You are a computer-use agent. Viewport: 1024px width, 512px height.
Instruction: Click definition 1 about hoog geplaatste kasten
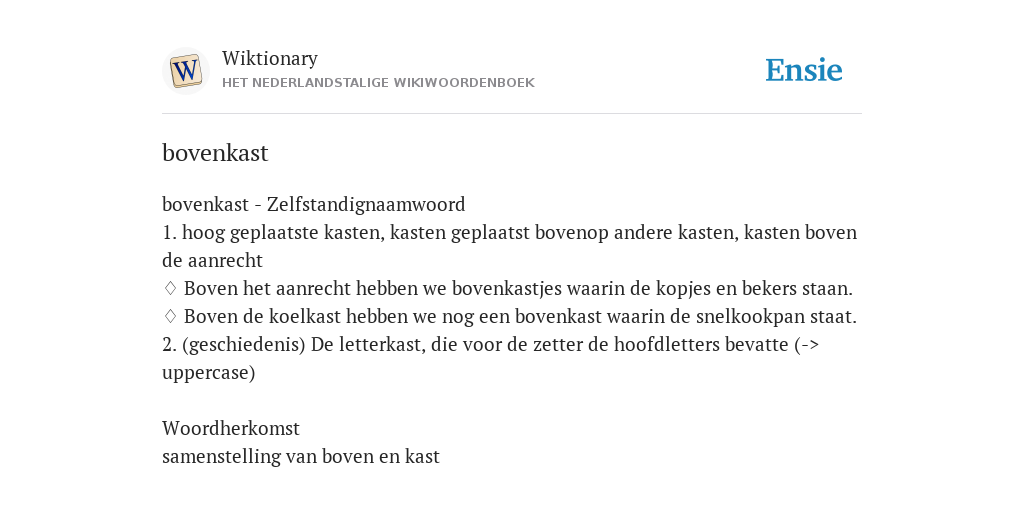click(x=509, y=246)
